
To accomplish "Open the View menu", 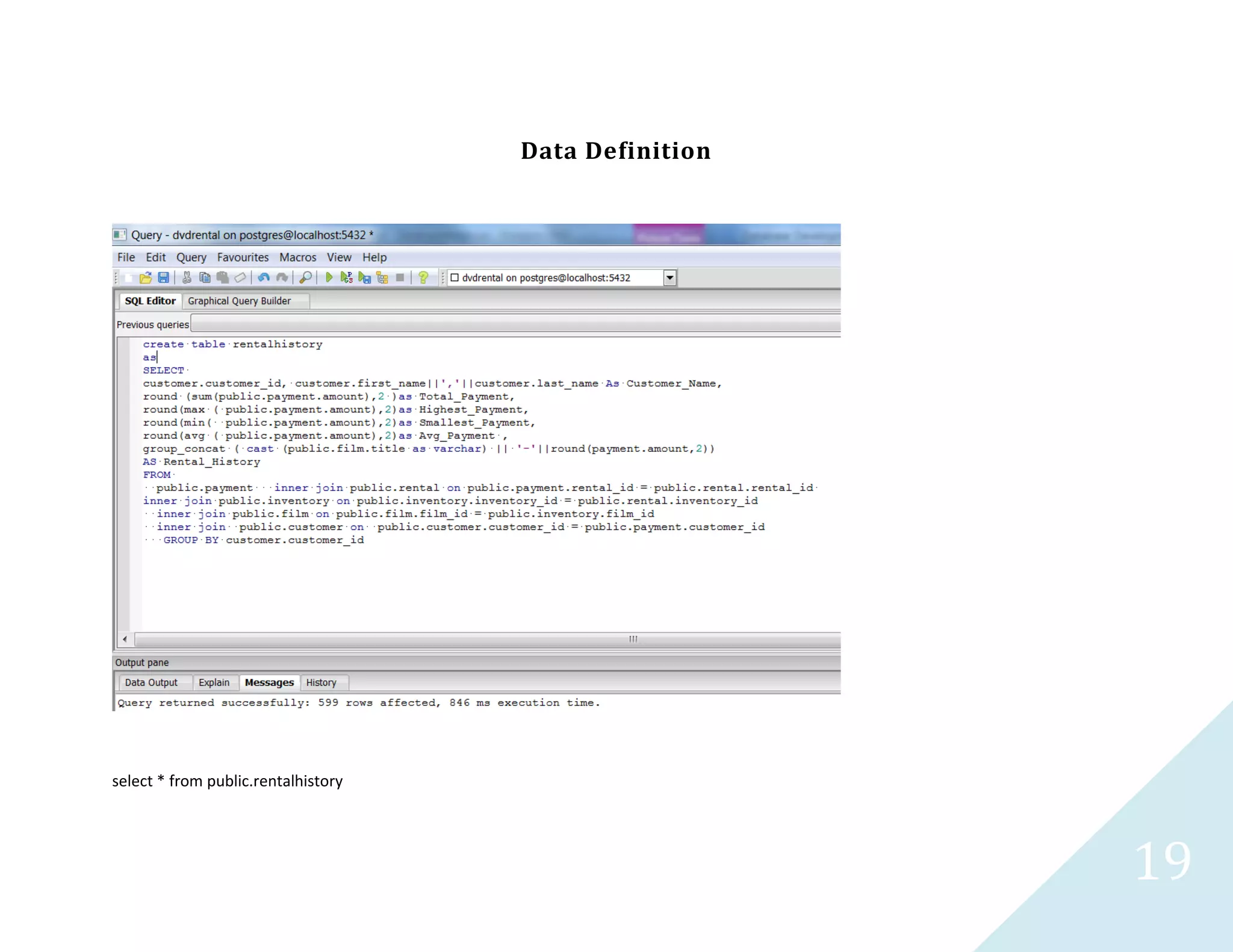I will (x=339, y=258).
